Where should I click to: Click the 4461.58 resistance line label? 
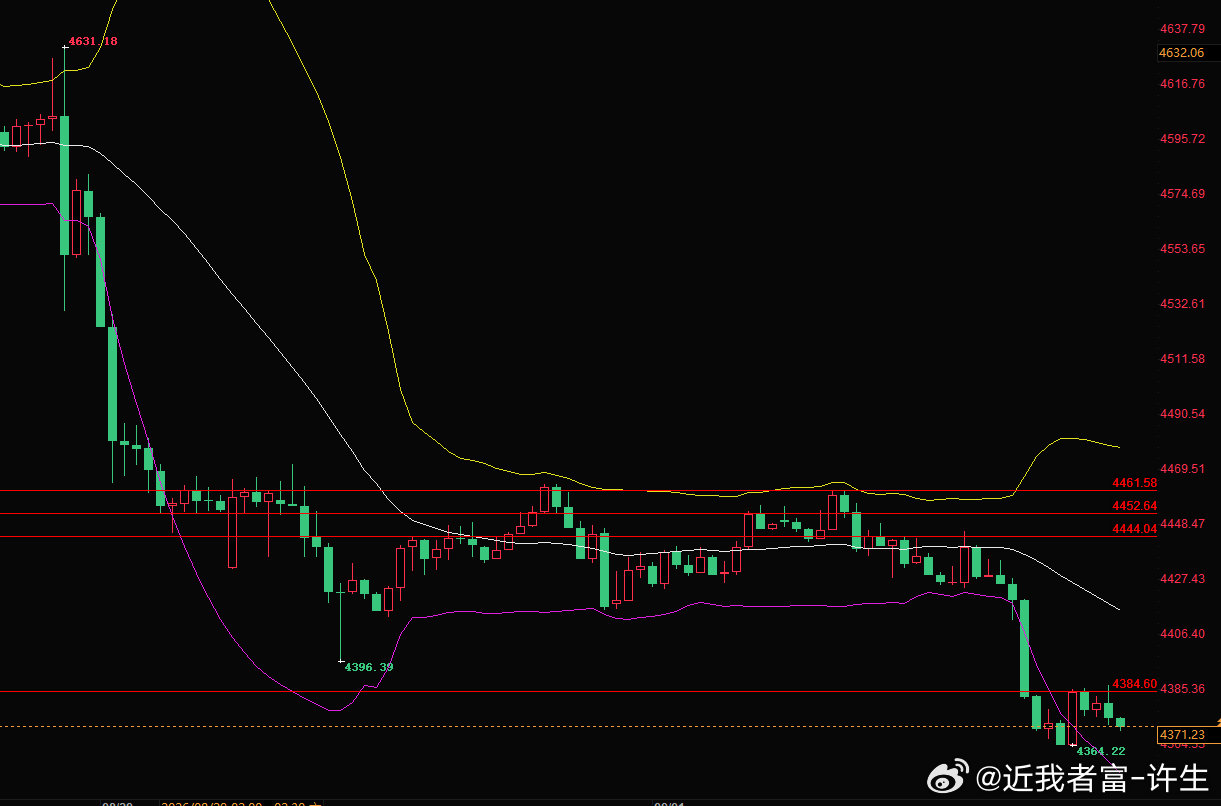(x=1134, y=483)
